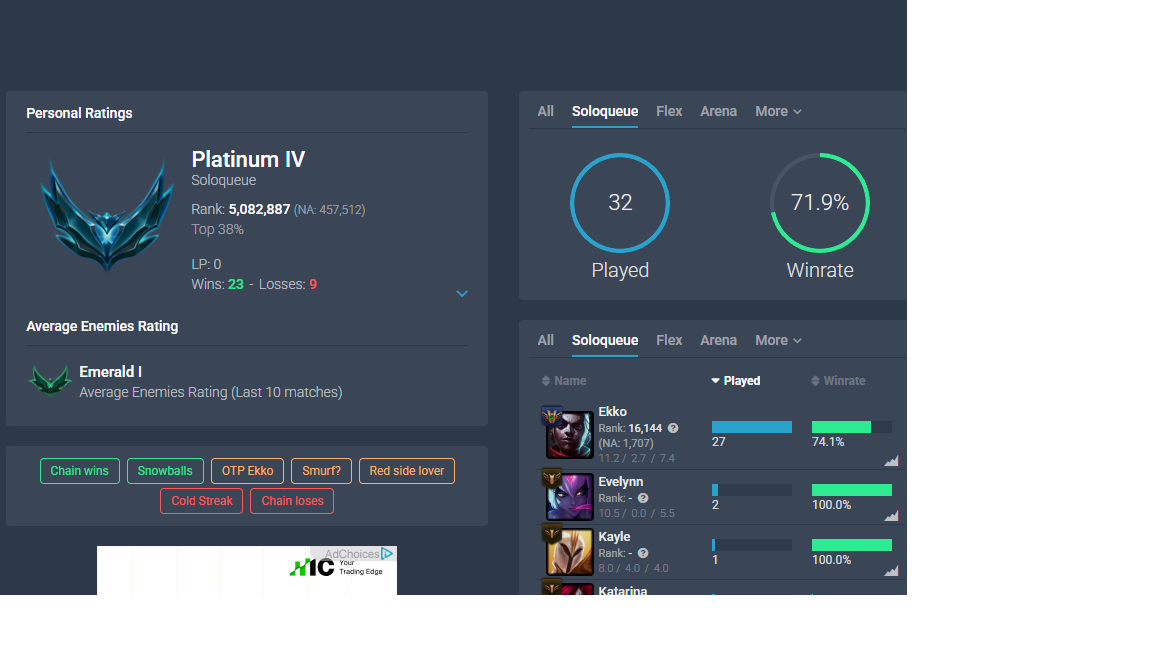This screenshot has height=648, width=1152.
Task: Sort champions by Winrate column
Action: (x=838, y=381)
